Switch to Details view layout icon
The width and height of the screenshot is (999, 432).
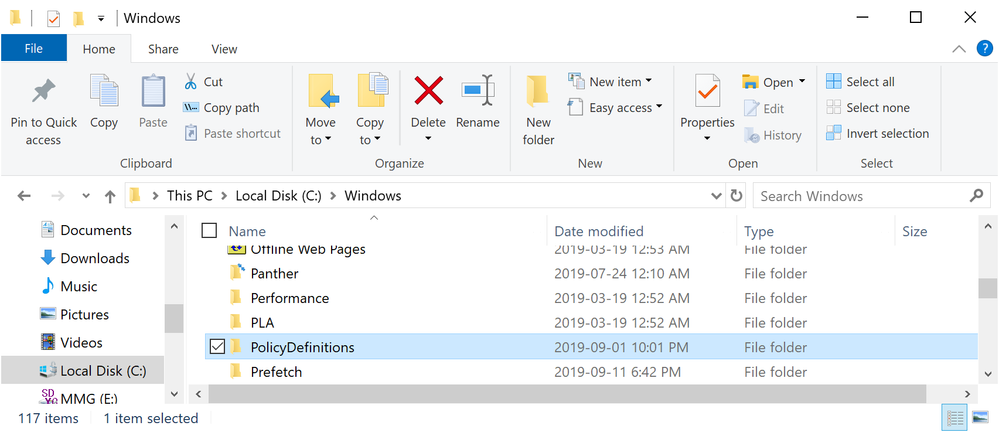tap(955, 418)
